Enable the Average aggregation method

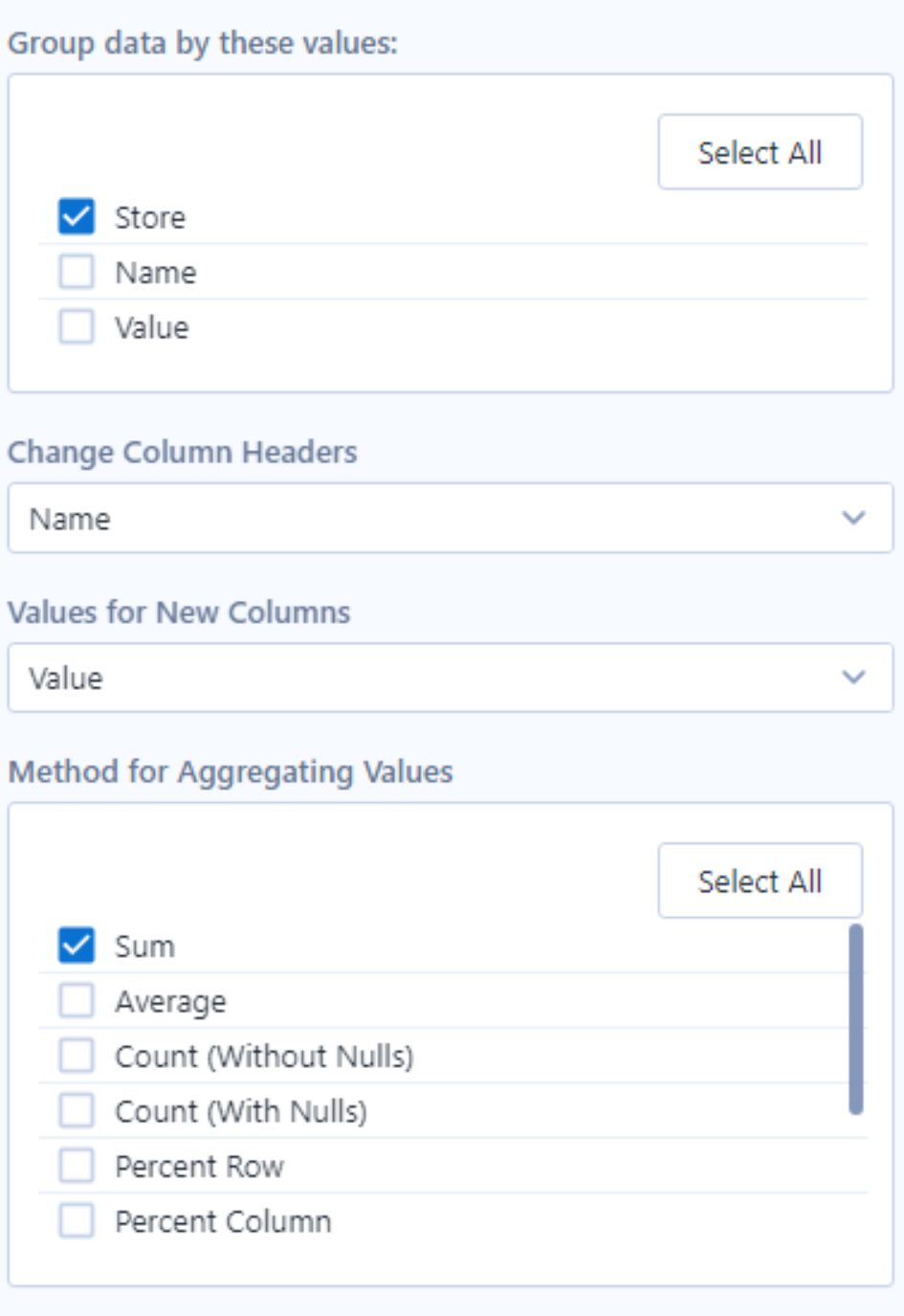click(77, 1001)
